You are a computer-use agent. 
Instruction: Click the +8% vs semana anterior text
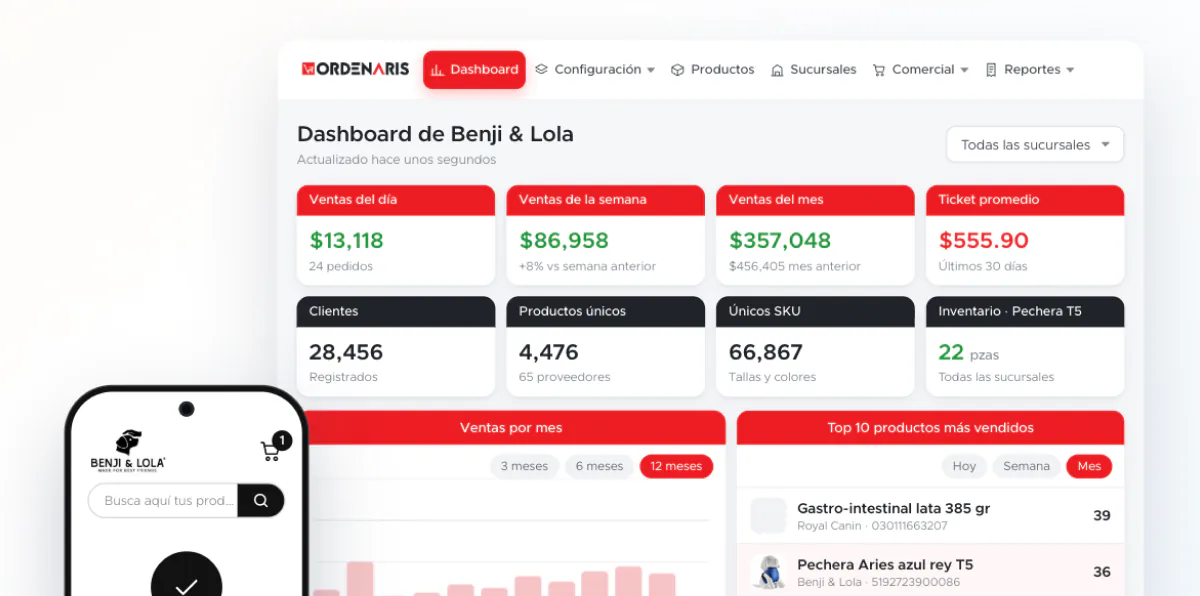[588, 266]
